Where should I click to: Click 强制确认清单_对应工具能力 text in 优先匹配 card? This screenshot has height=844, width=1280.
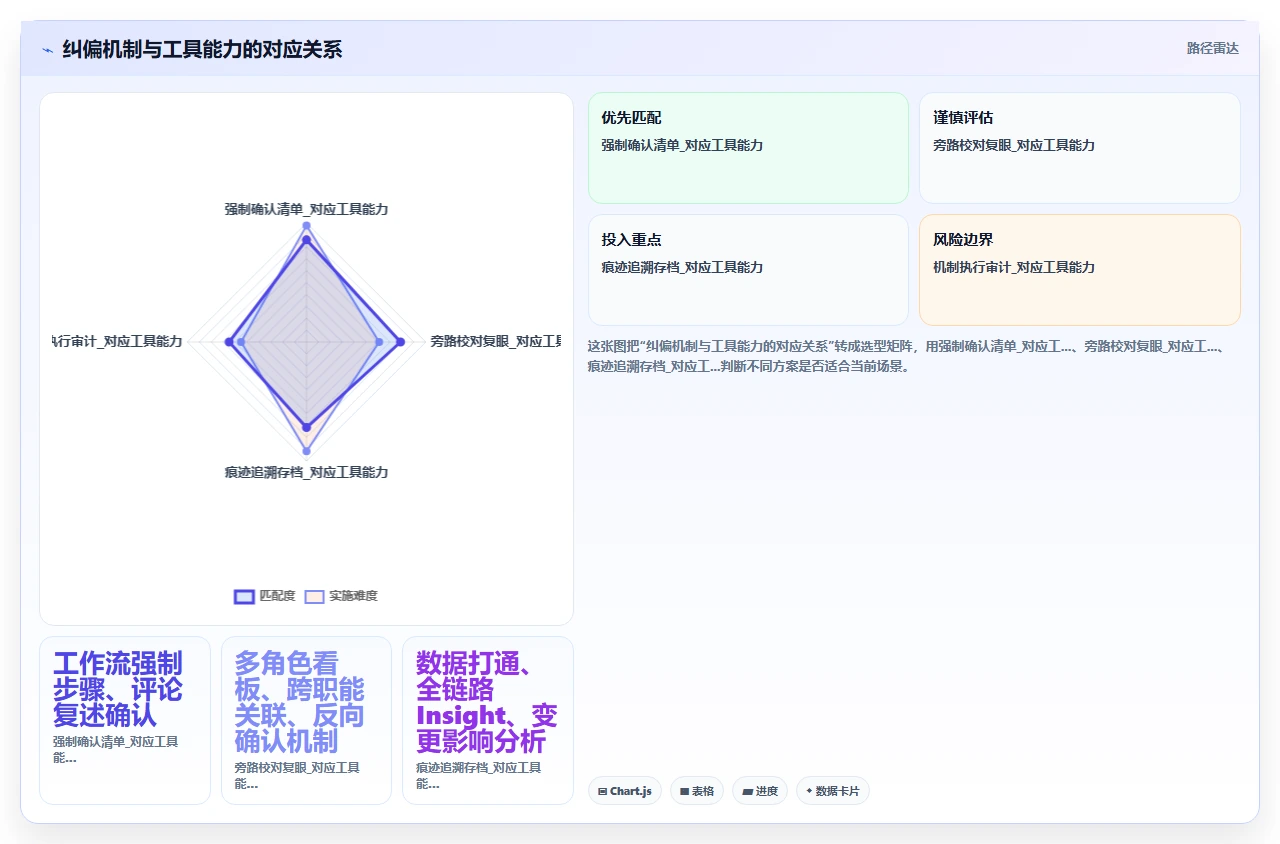[x=682, y=145]
